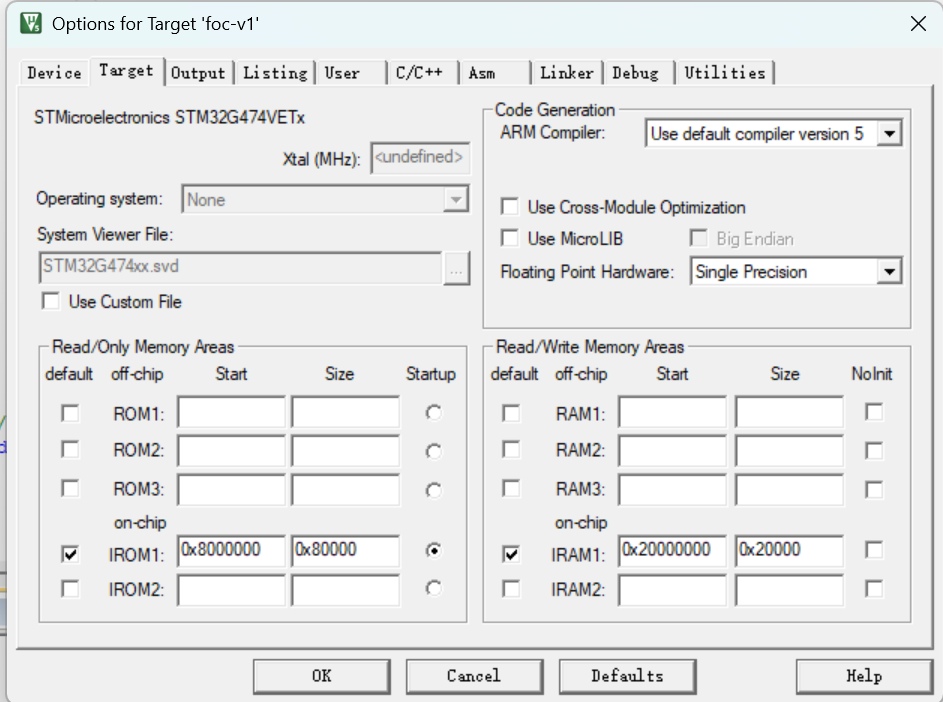
Task: Enable NoInit for IRAM1
Action: point(874,549)
